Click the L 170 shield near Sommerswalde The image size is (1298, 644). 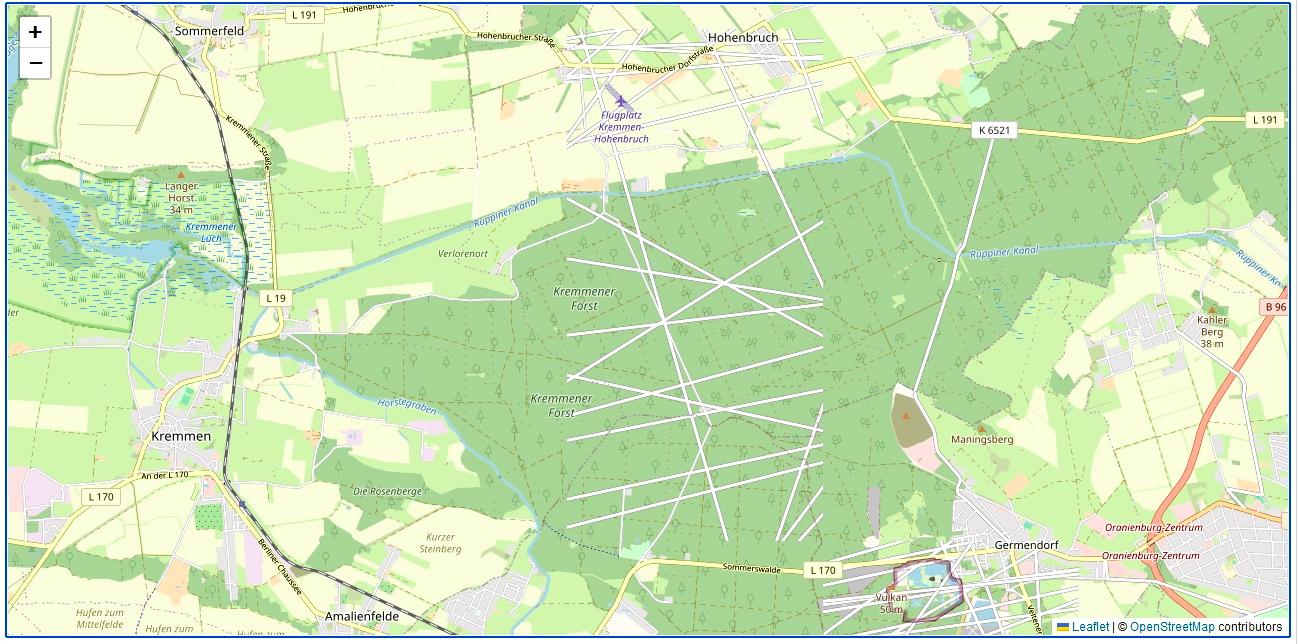coord(822,570)
